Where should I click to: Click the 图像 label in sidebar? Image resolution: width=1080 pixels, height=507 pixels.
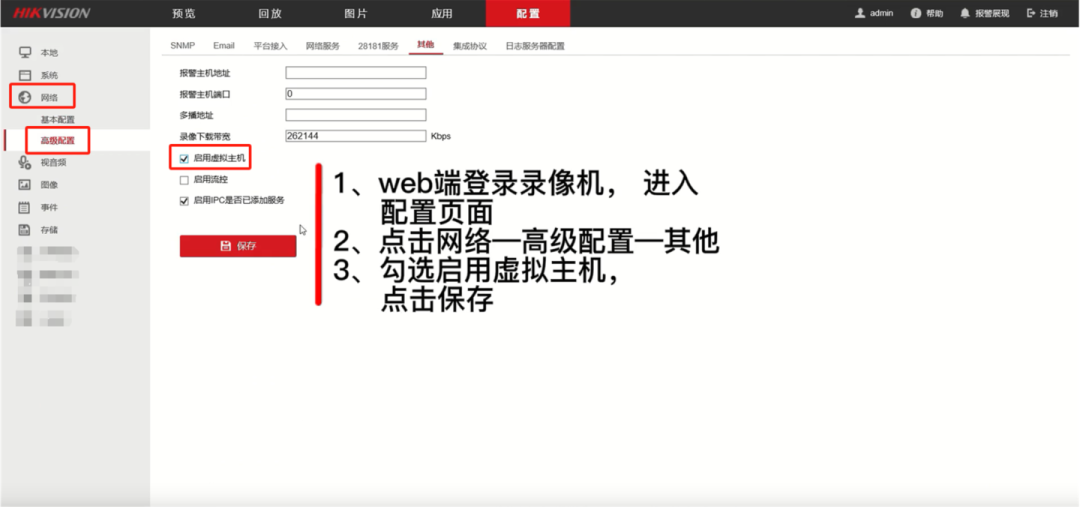click(x=49, y=185)
